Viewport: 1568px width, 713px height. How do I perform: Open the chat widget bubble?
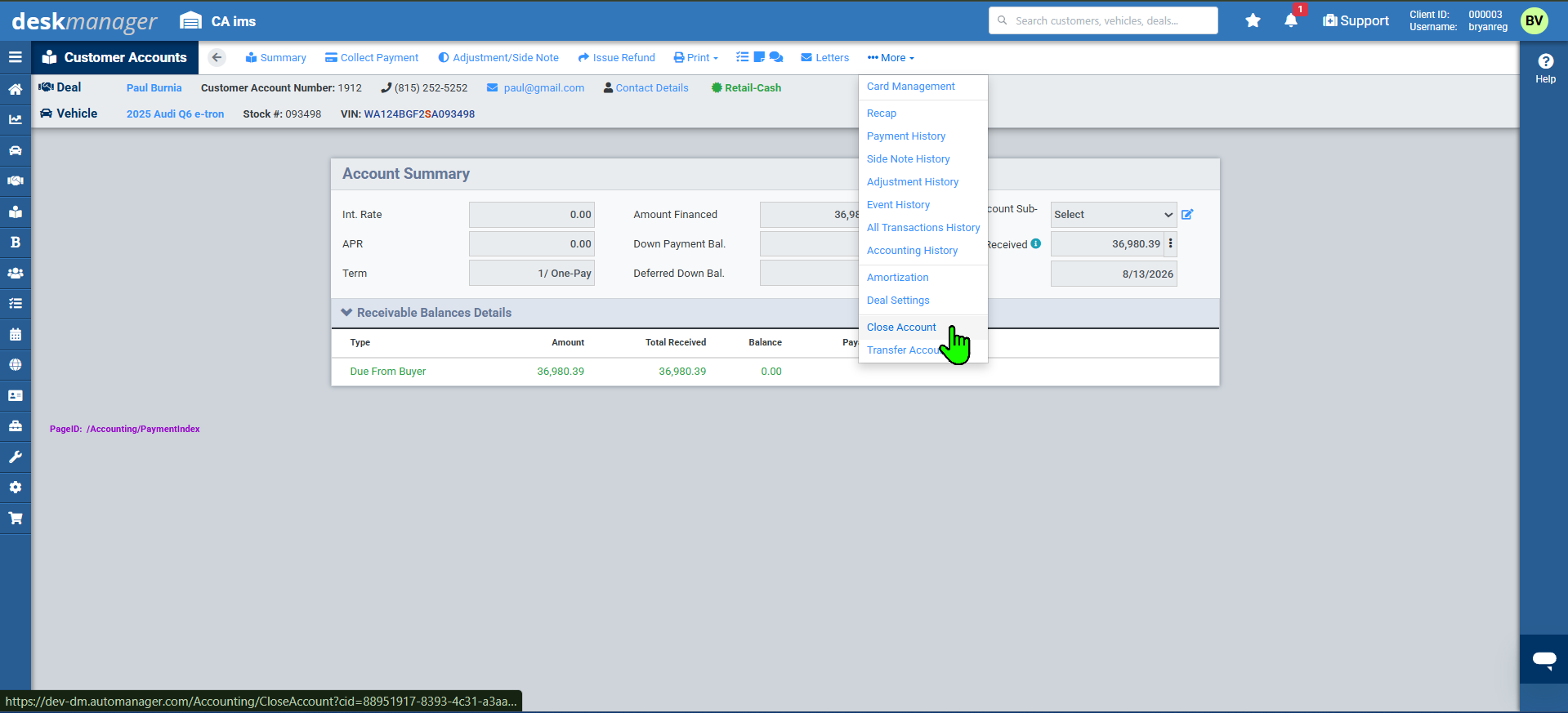[1544, 659]
